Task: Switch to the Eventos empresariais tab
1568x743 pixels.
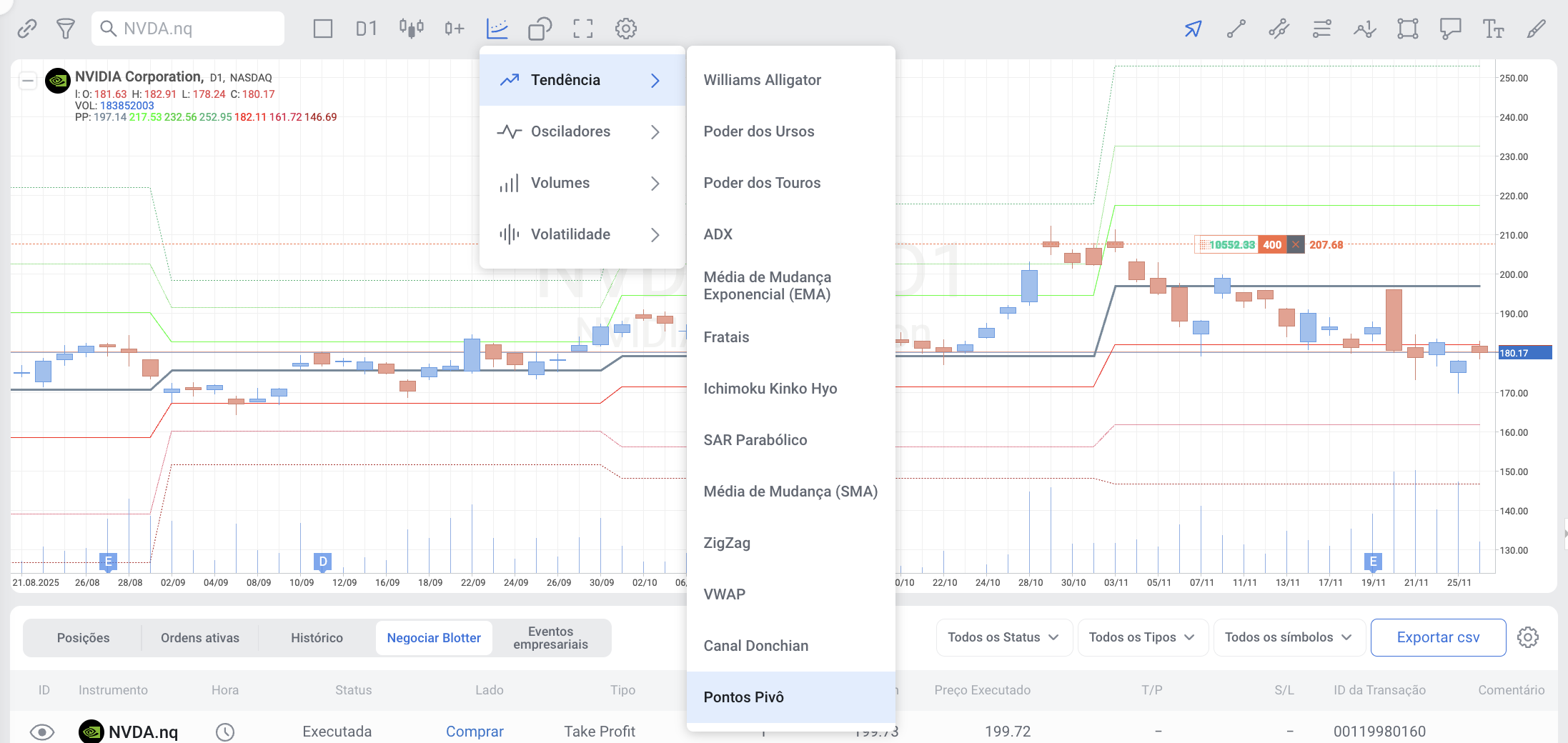Action: 550,638
